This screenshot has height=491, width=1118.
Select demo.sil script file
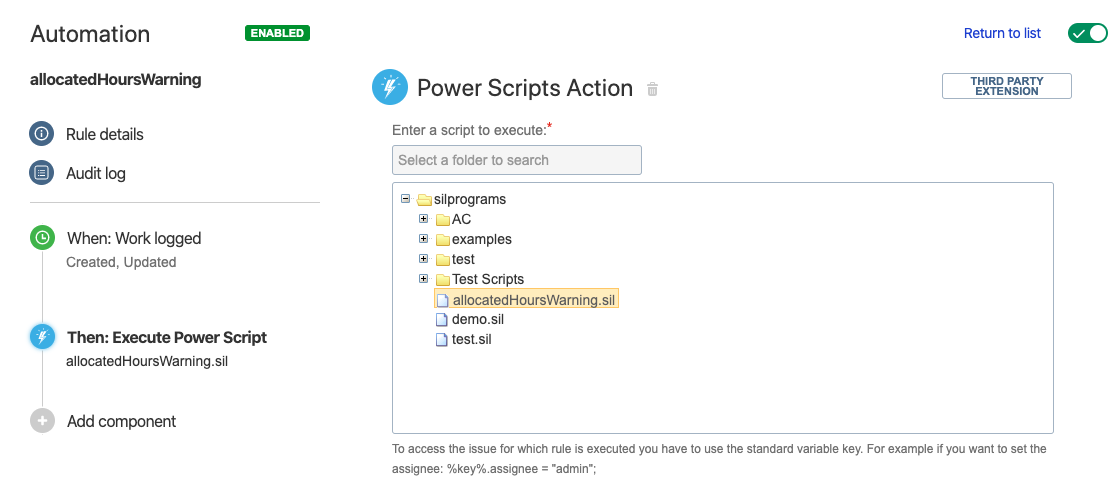(x=478, y=320)
